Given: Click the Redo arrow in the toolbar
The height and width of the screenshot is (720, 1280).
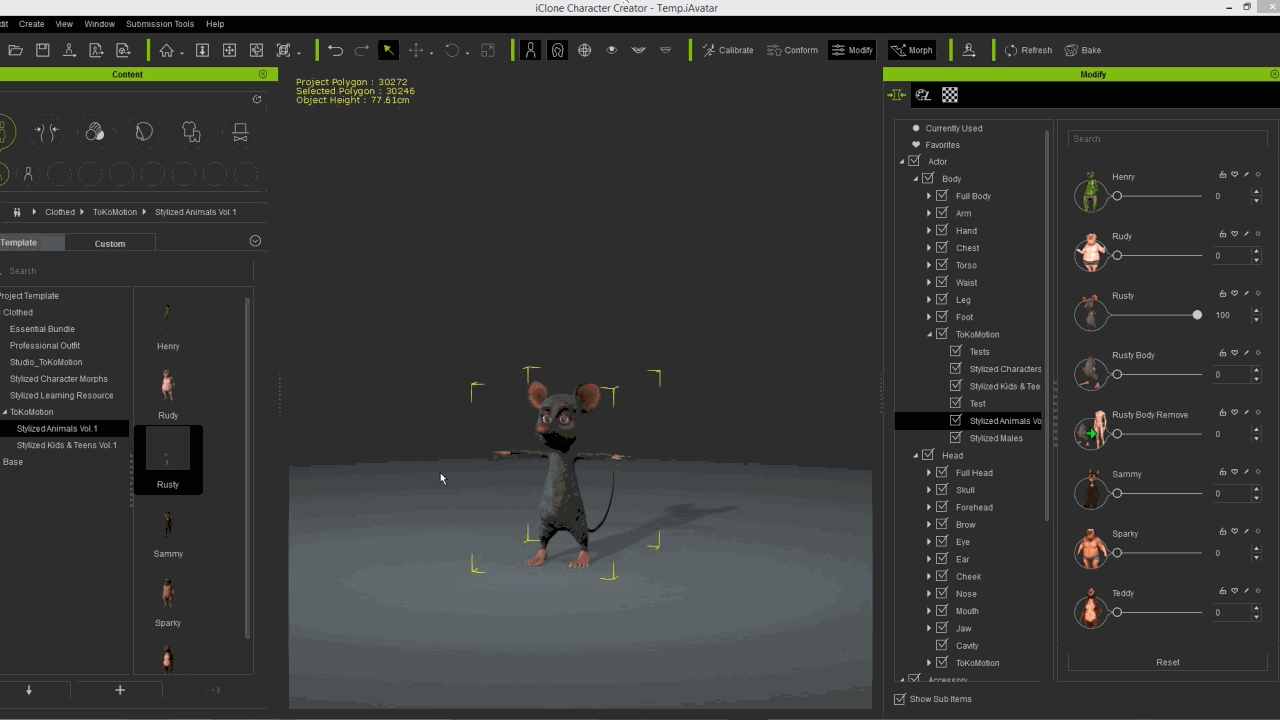Looking at the screenshot, I should point(362,50).
